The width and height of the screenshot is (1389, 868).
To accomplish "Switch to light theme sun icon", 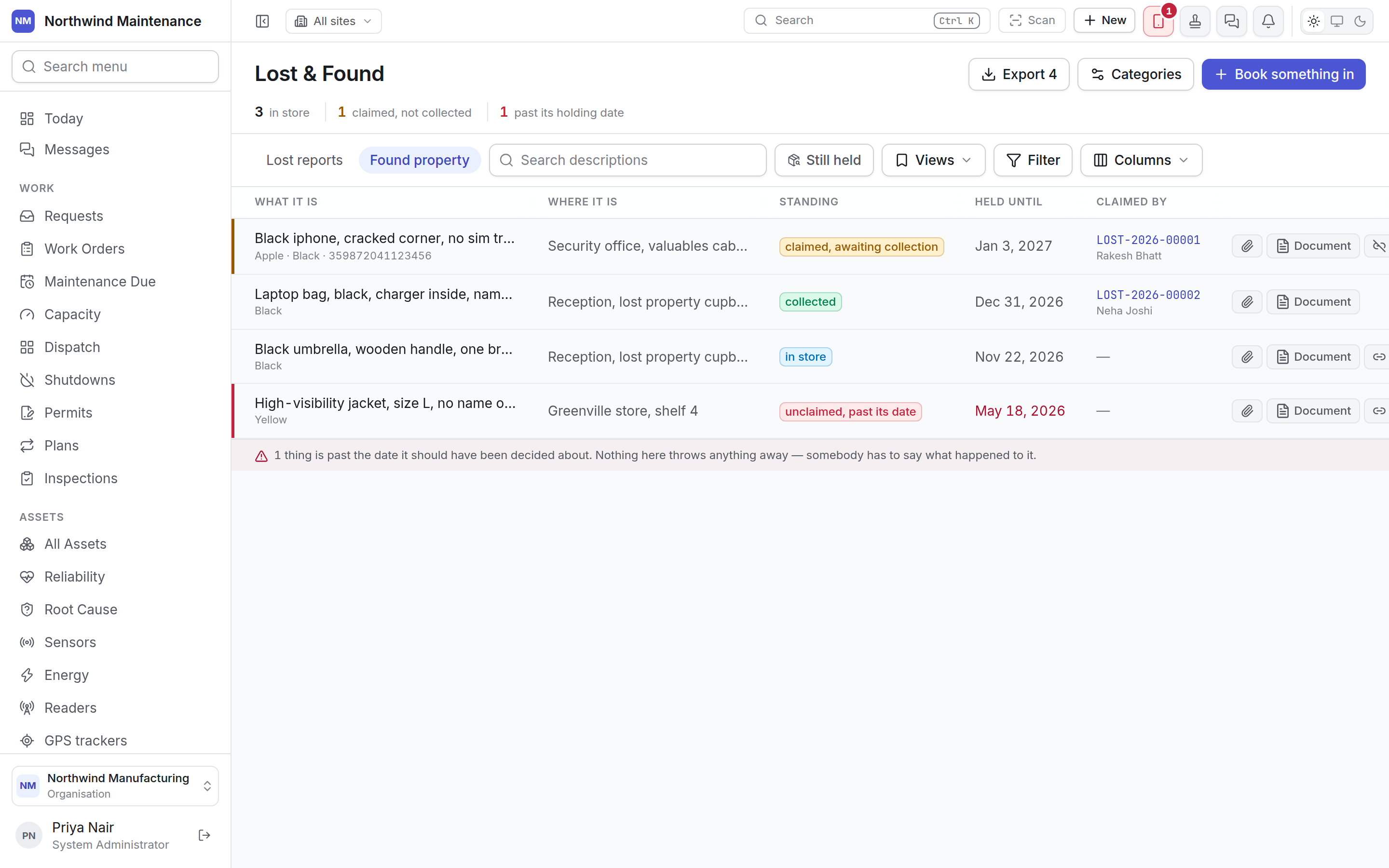I will 1314,21.
